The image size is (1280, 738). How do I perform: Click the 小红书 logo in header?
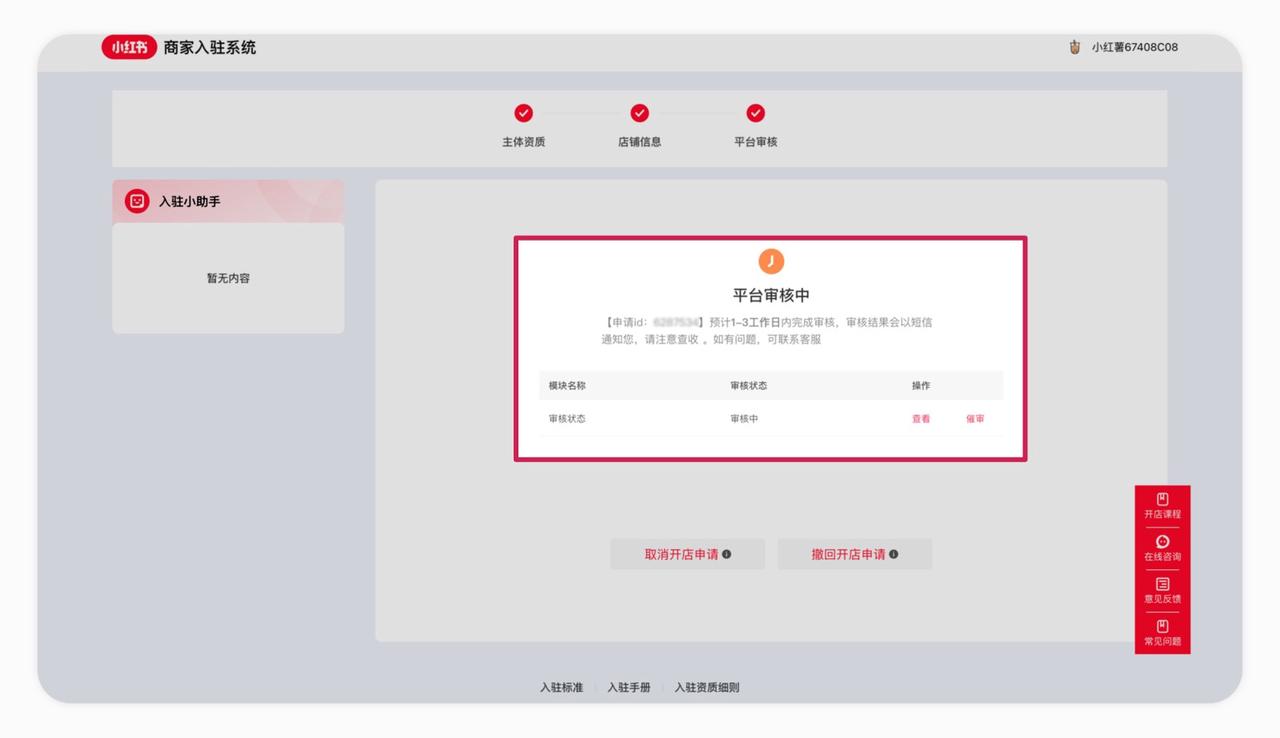129,47
